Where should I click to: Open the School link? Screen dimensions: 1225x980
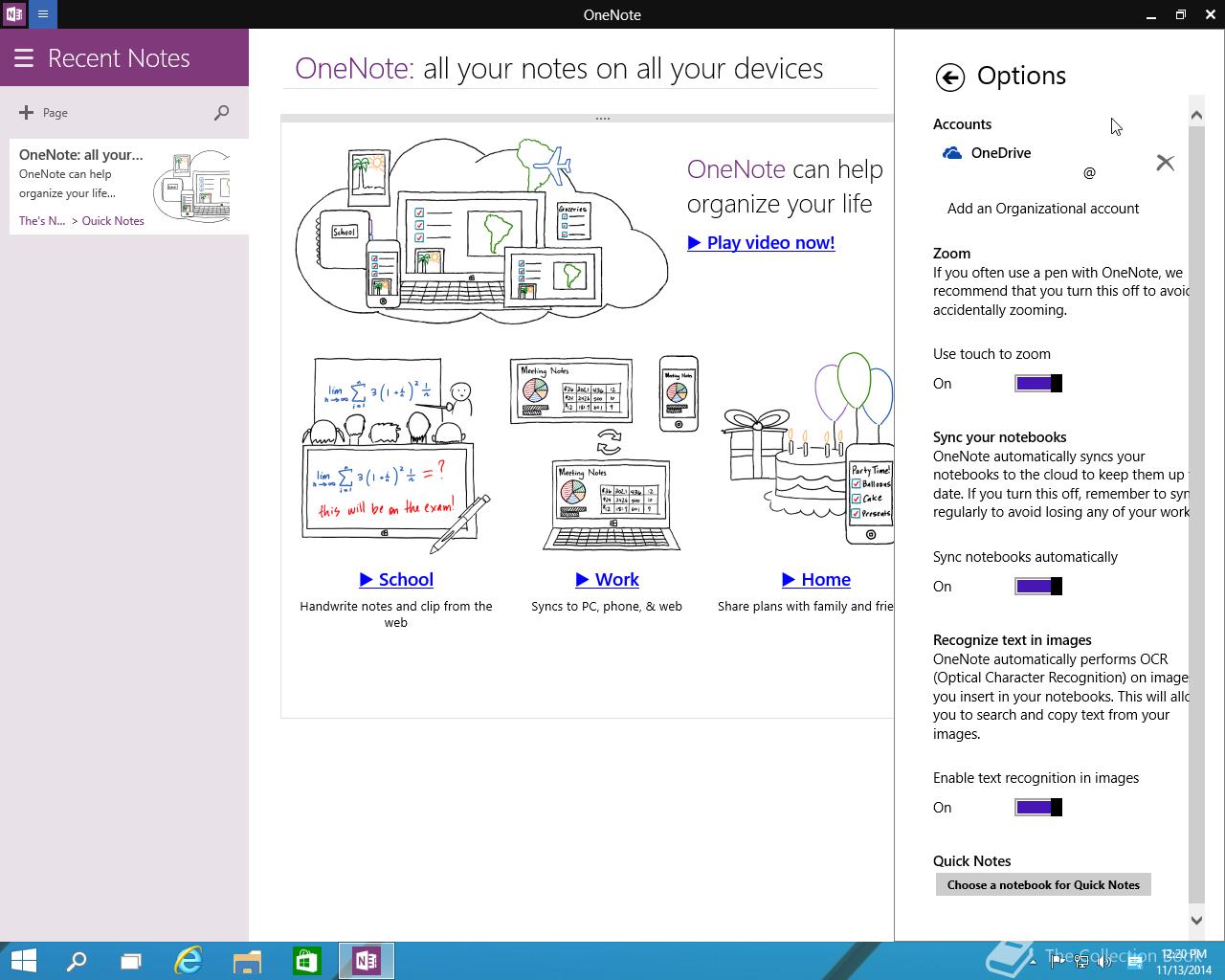[x=396, y=579]
